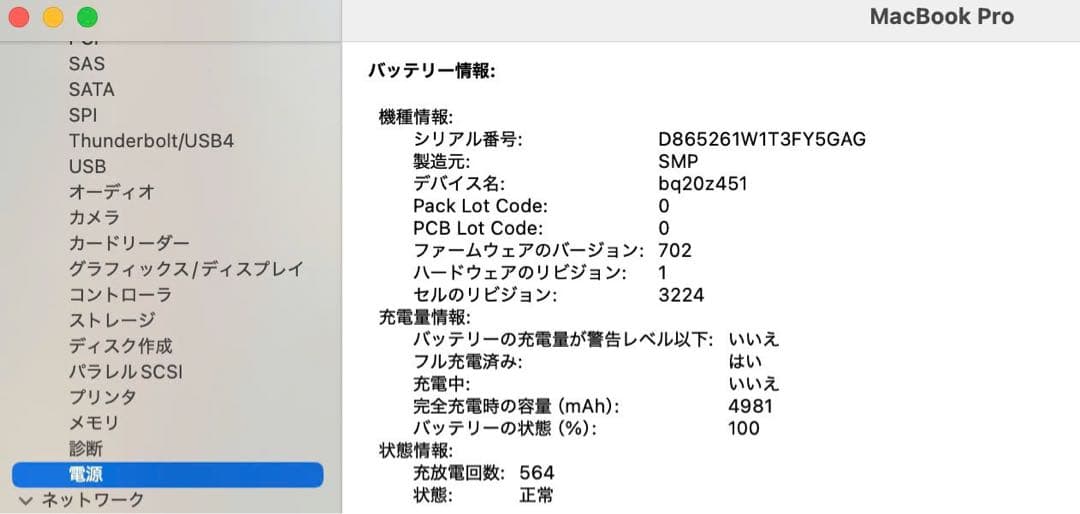This screenshot has height=514, width=1080.
Task: Click the 充放電回数 label
Action: point(459,473)
